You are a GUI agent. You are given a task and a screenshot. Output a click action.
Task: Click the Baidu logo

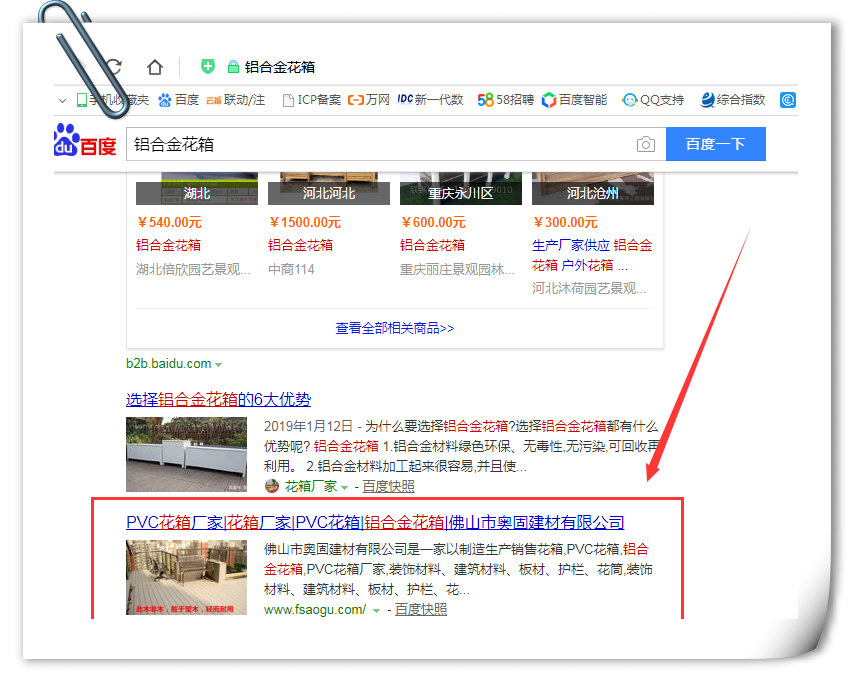85,140
